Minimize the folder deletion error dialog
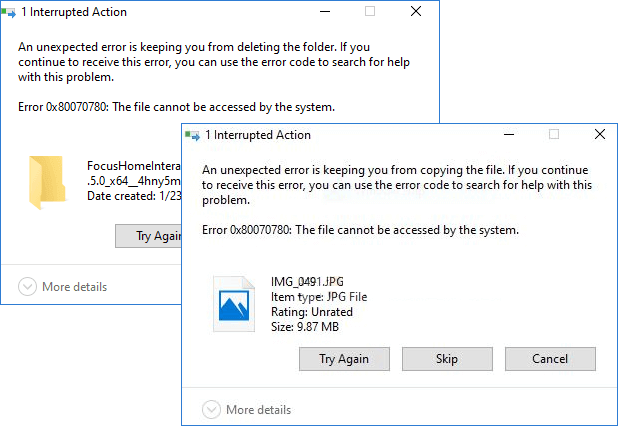The width and height of the screenshot is (623, 432). (323, 12)
